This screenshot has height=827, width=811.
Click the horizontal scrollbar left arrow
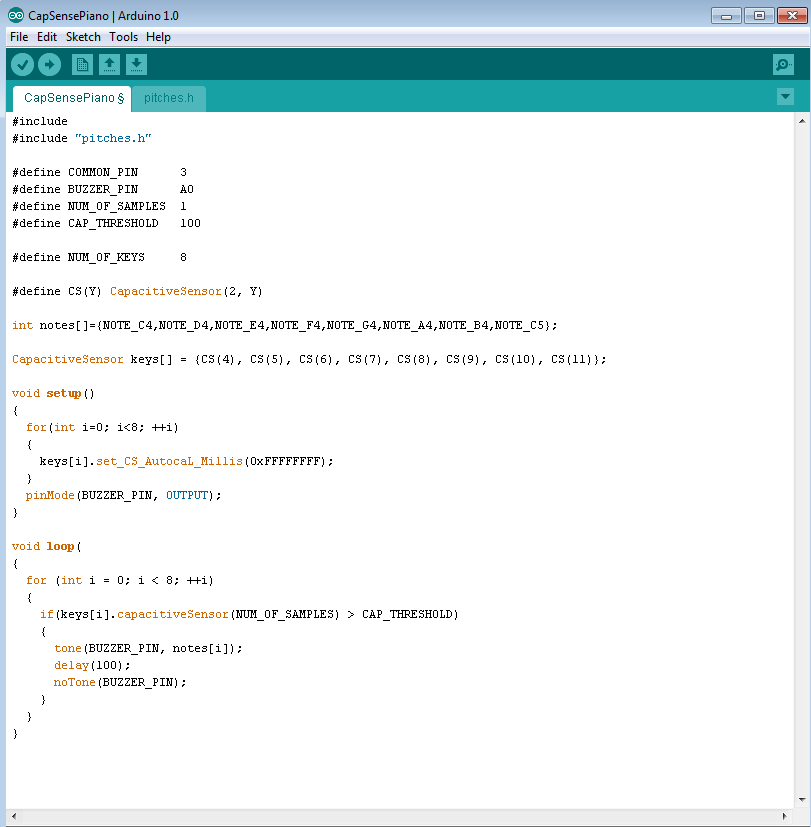pyautogui.click(x=14, y=816)
